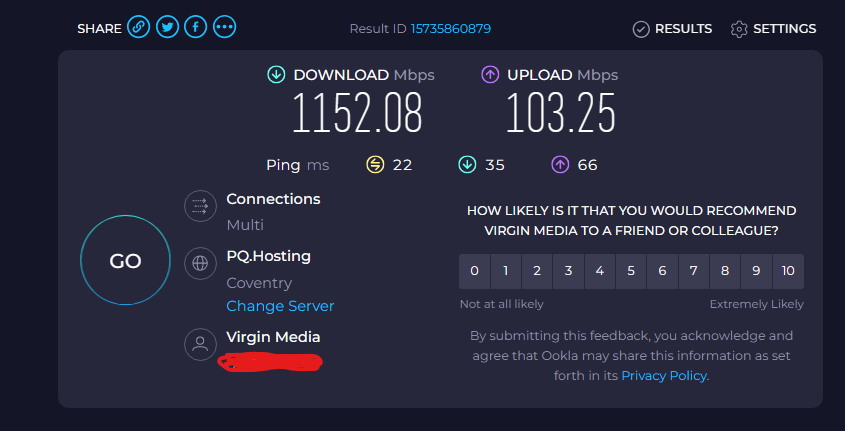
Task: Copy the share link icon
Action: (138, 27)
